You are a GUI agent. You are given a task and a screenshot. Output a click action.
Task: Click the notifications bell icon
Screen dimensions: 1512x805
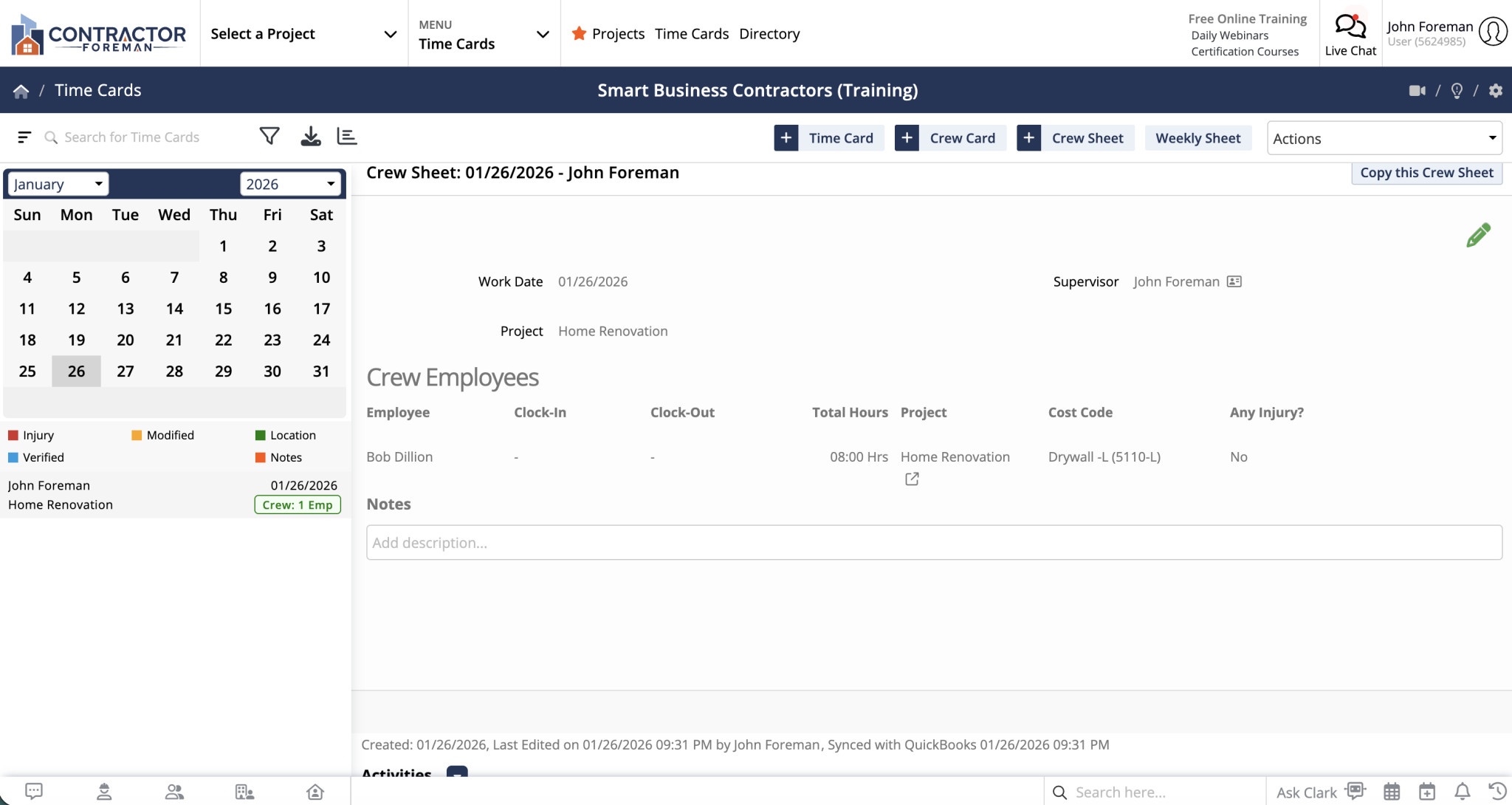1462,792
